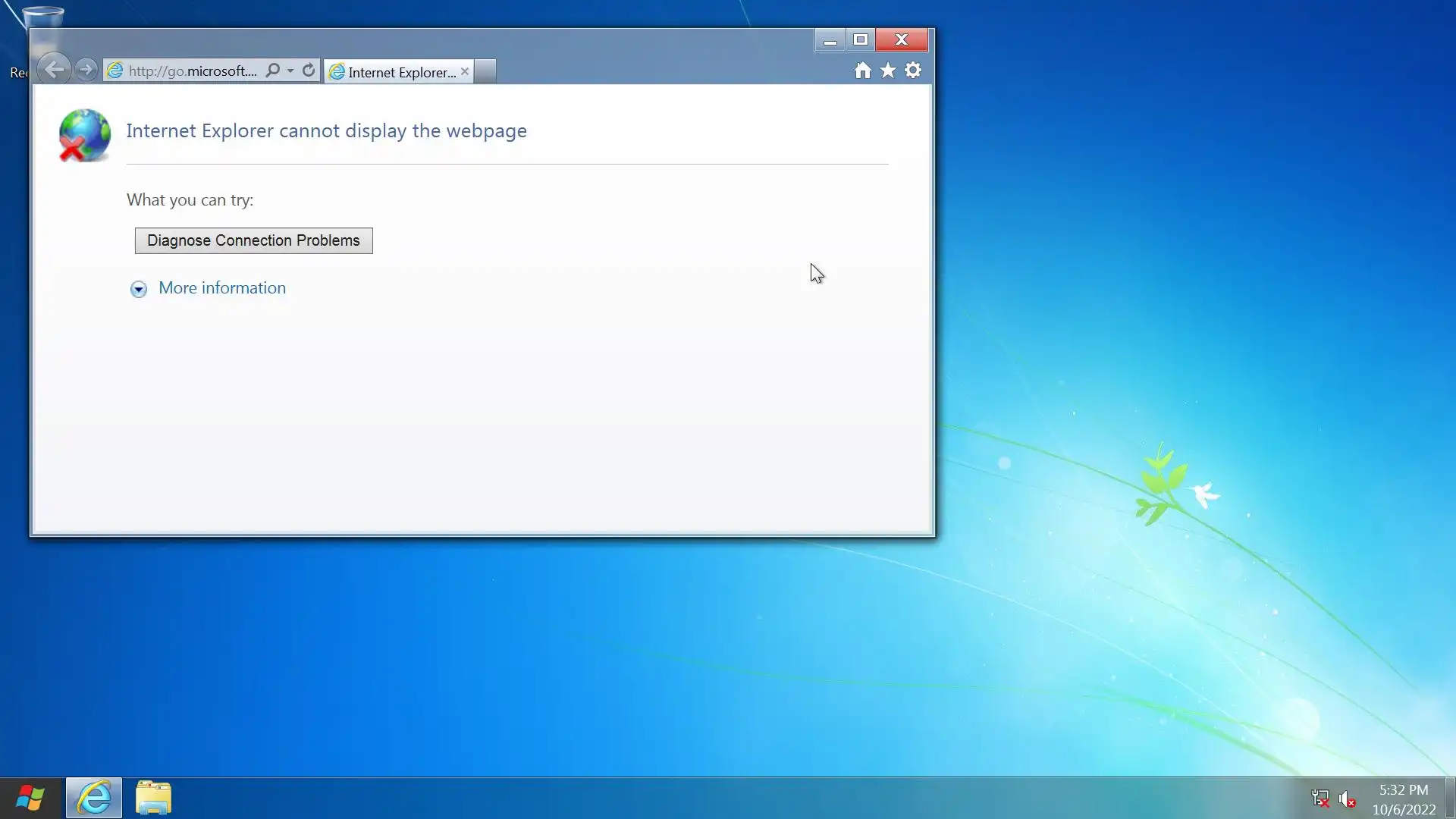Click the IE Home icon
Image resolution: width=1456 pixels, height=819 pixels.
coord(862,71)
